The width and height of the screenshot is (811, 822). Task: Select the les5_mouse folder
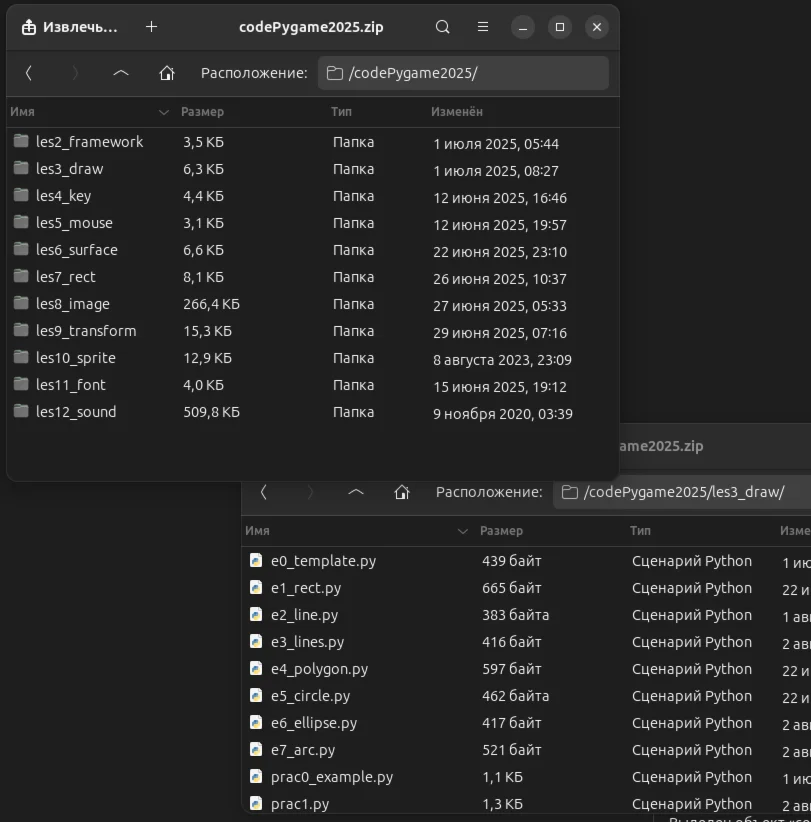click(74, 223)
